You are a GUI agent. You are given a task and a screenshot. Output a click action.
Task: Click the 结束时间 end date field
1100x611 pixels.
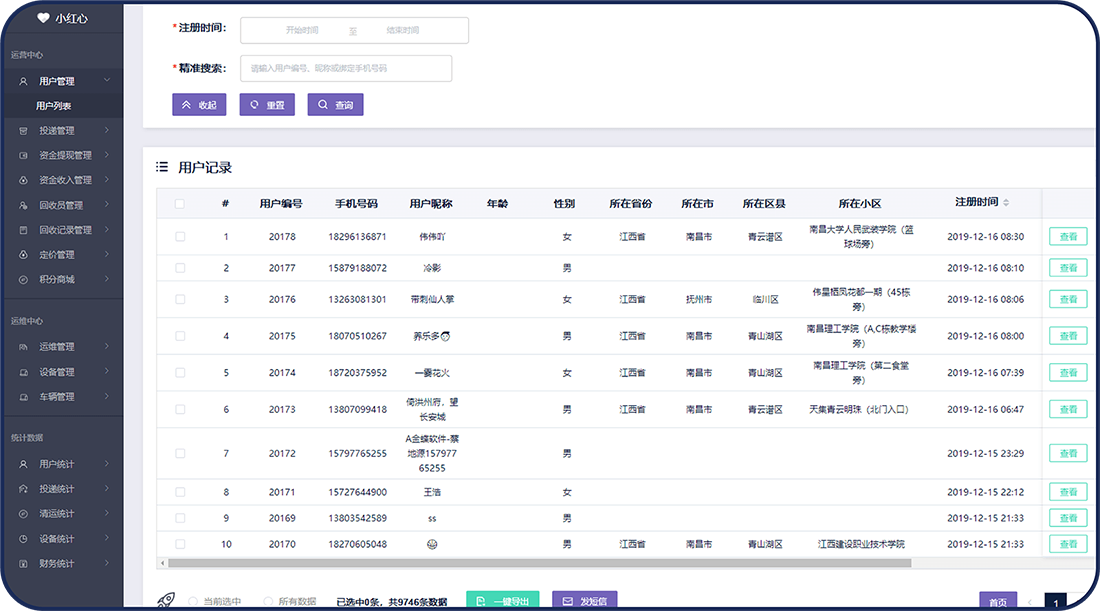click(x=403, y=30)
